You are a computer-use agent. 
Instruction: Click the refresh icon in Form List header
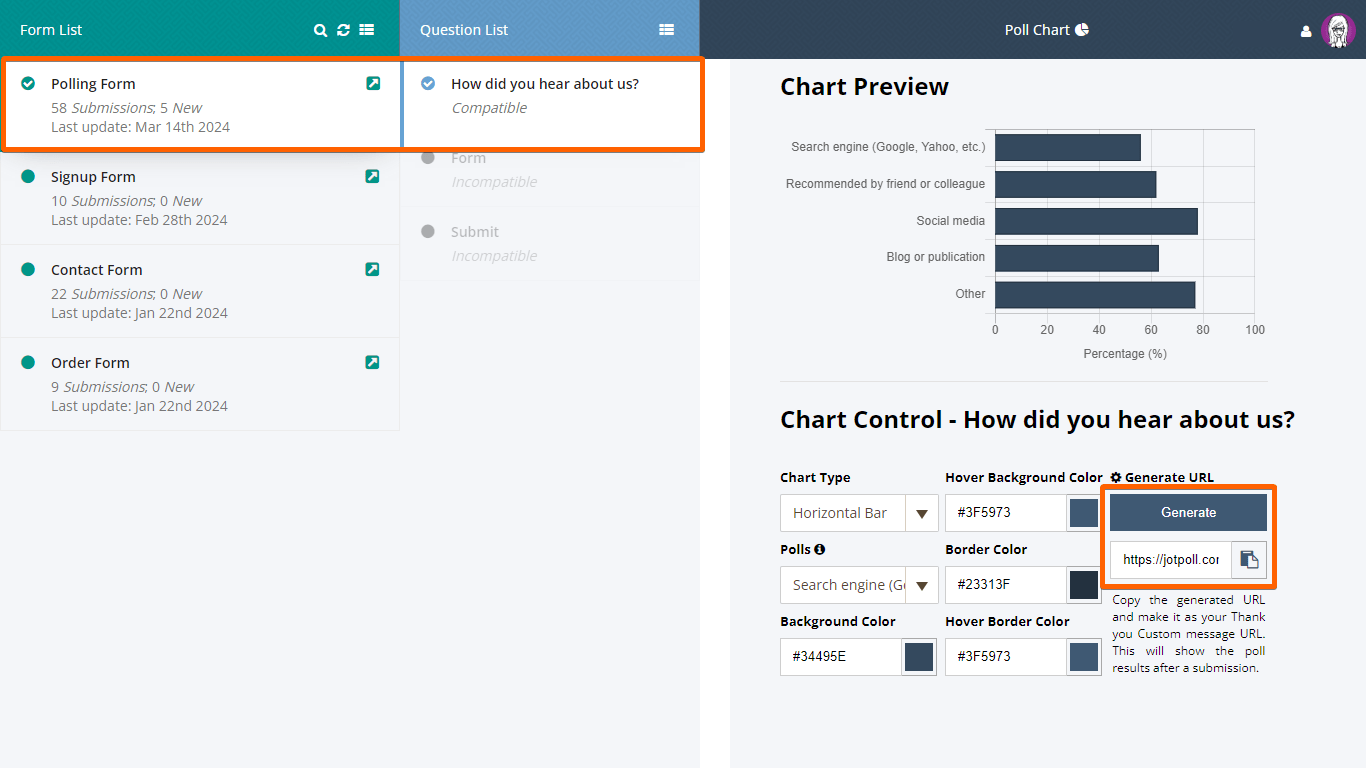pos(344,30)
